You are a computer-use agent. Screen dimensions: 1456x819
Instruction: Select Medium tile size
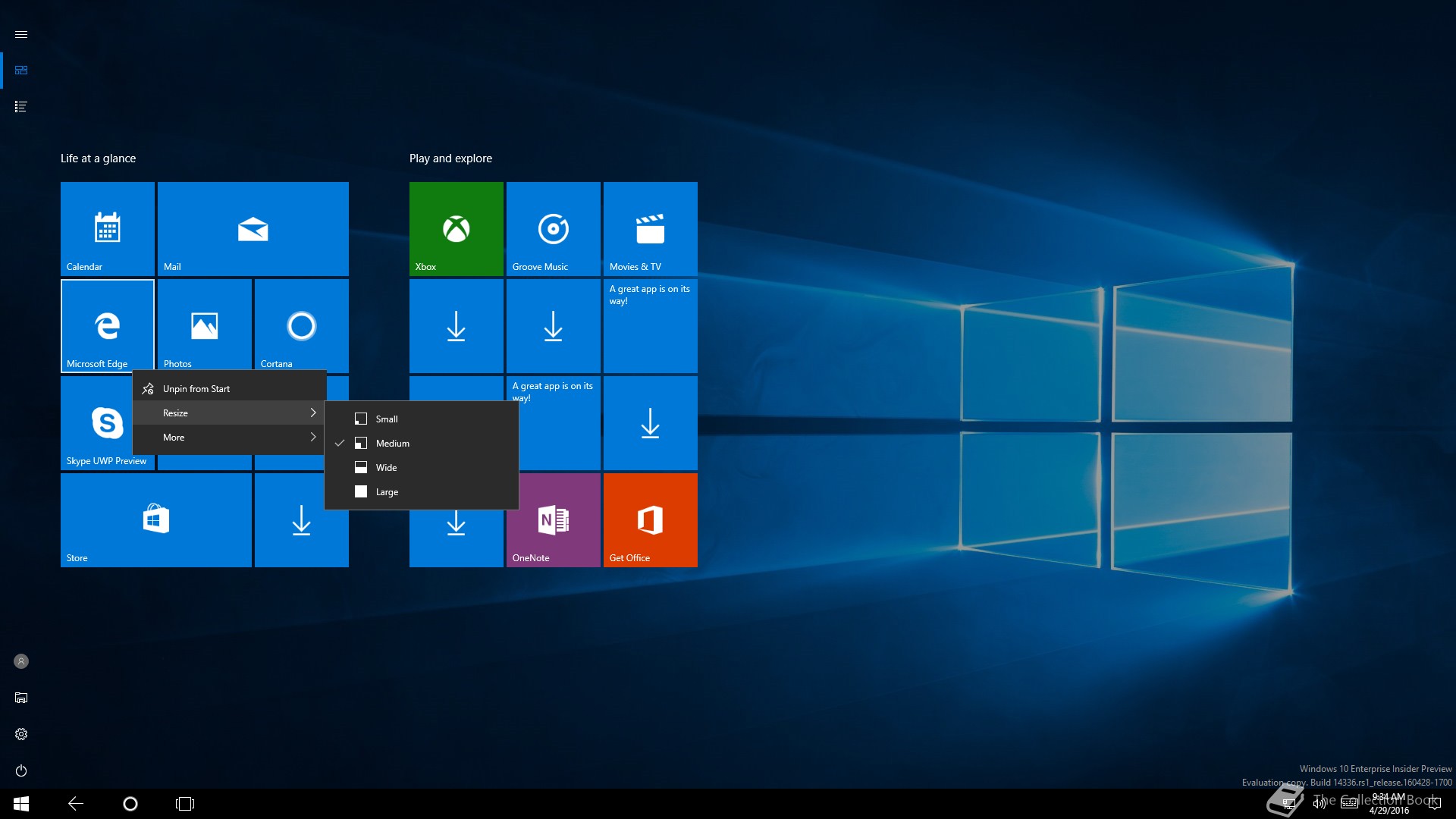pos(422,443)
